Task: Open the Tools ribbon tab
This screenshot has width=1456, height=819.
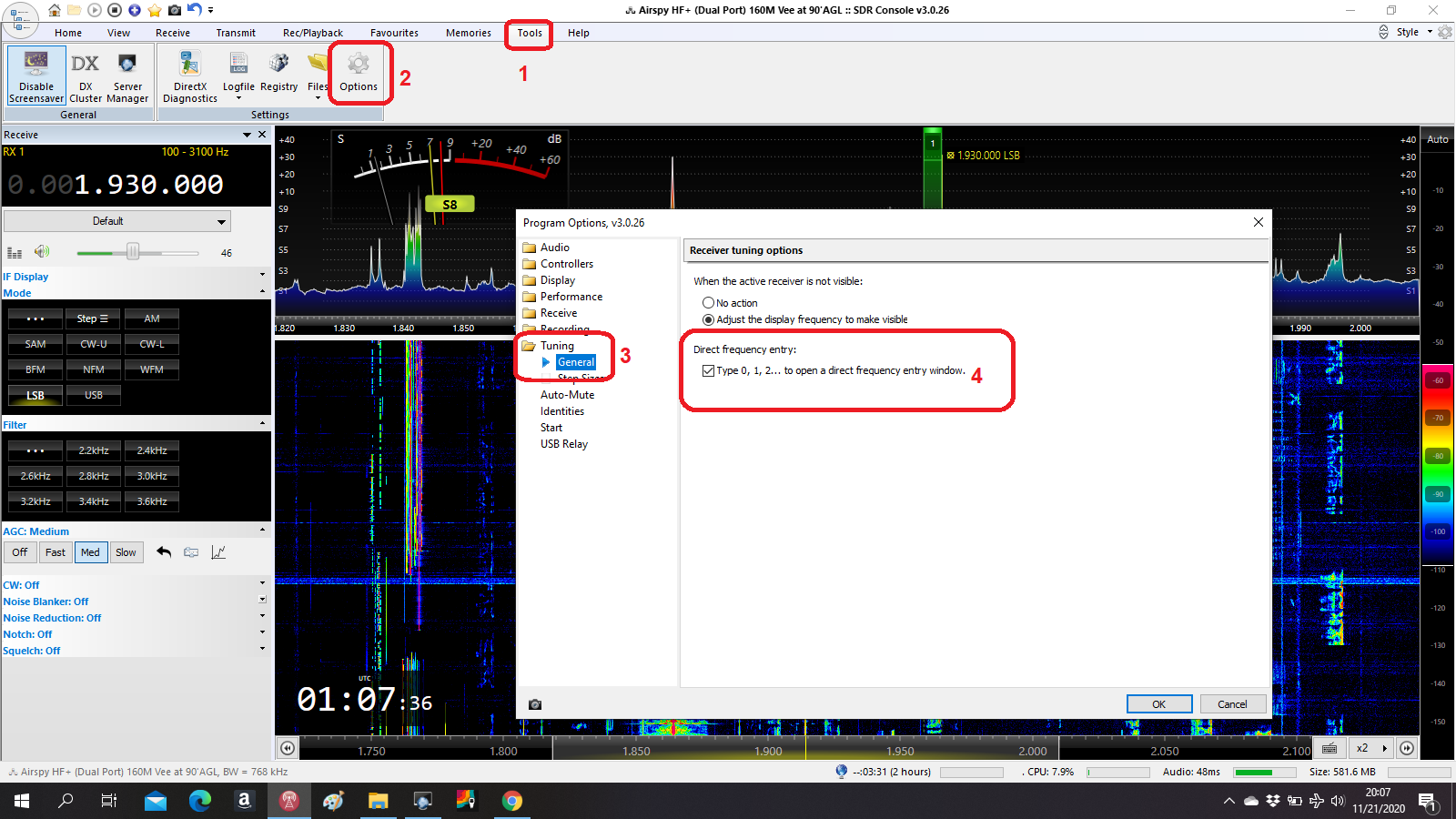Action: click(530, 33)
